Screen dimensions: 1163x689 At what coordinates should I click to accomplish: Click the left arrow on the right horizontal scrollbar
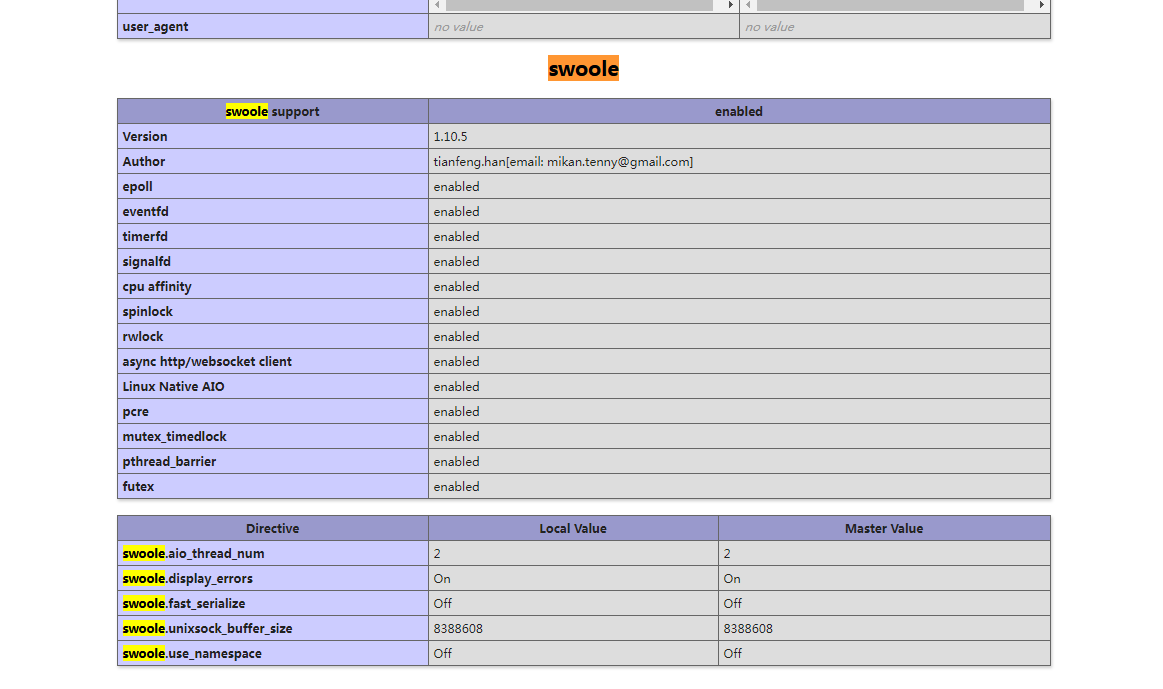pyautogui.click(x=748, y=5)
